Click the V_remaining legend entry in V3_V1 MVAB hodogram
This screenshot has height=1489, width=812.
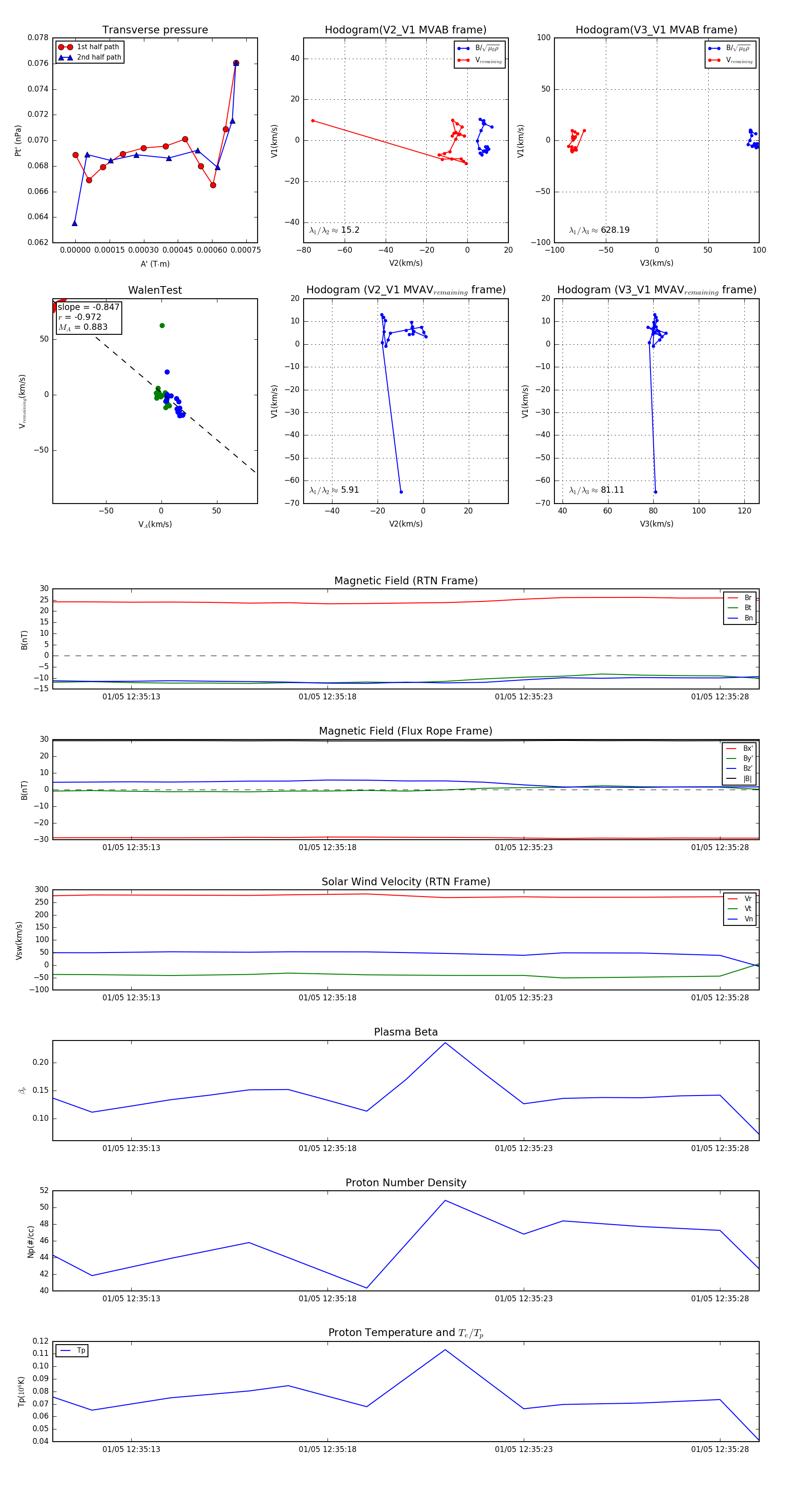pyautogui.click(x=730, y=60)
